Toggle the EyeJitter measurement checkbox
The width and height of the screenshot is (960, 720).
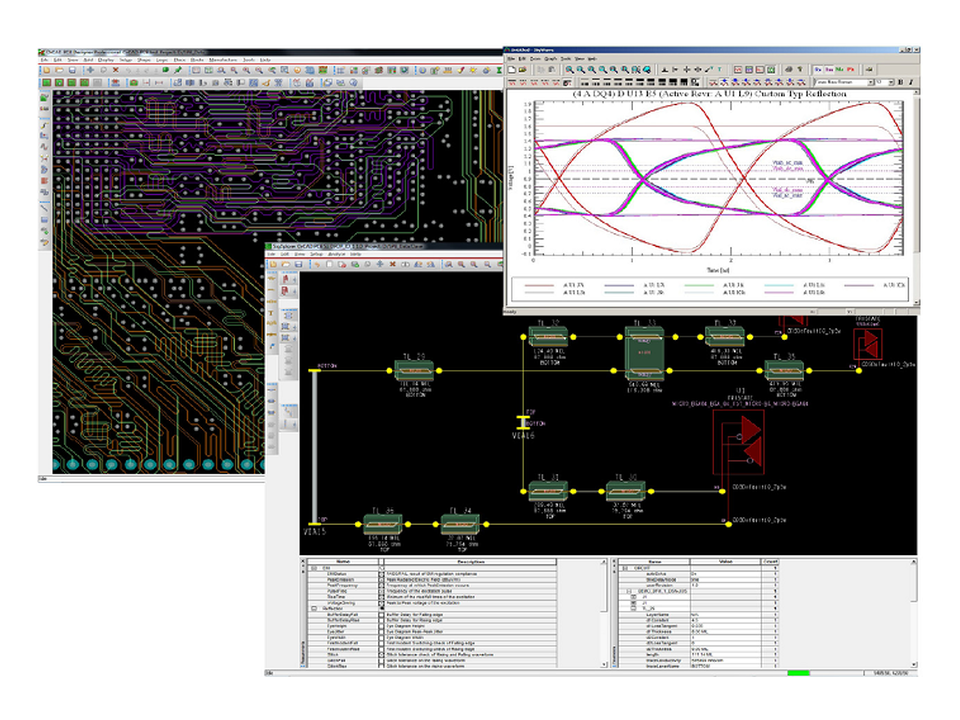(381, 632)
